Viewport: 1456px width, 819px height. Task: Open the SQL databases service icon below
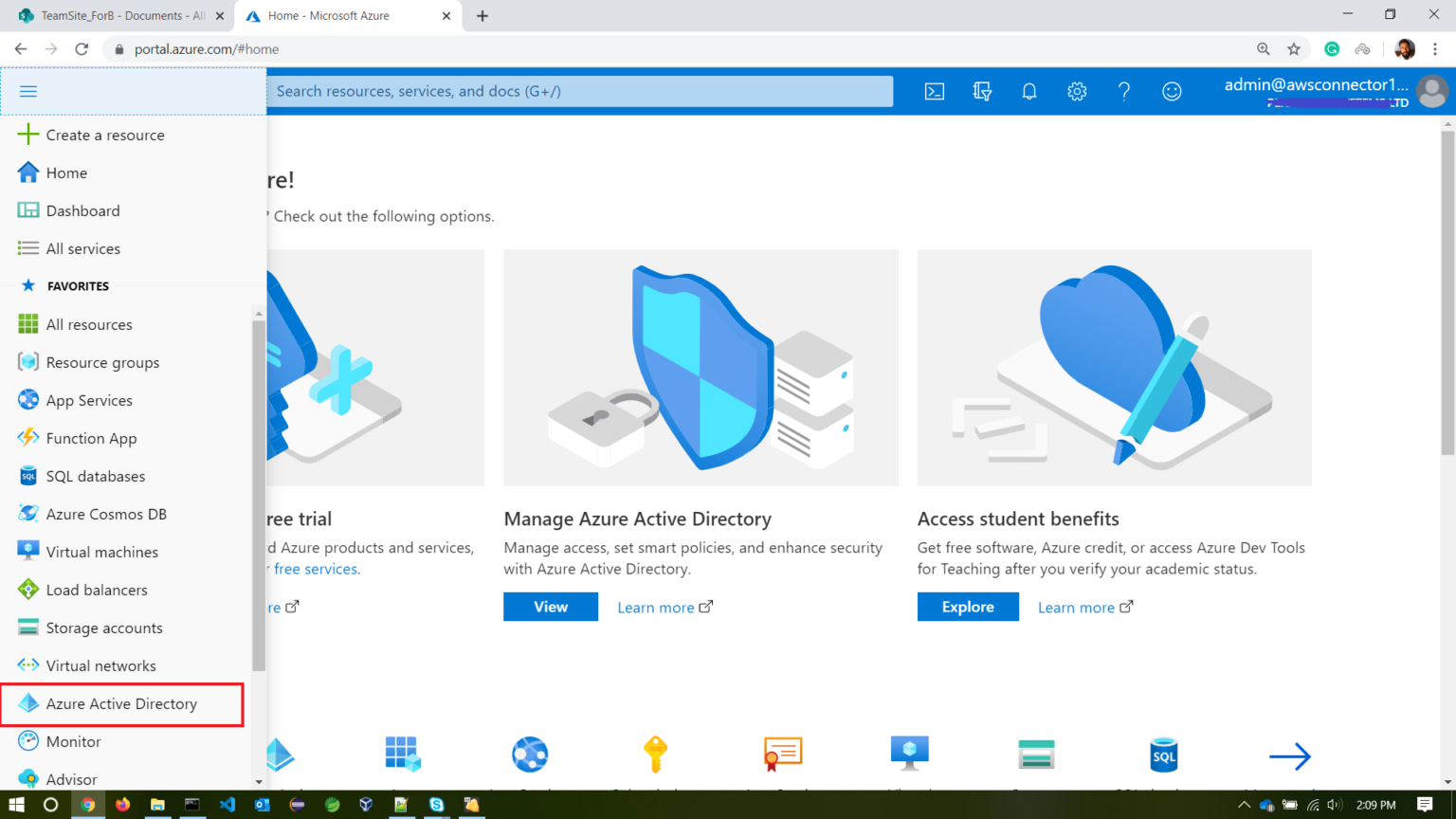click(x=1163, y=755)
